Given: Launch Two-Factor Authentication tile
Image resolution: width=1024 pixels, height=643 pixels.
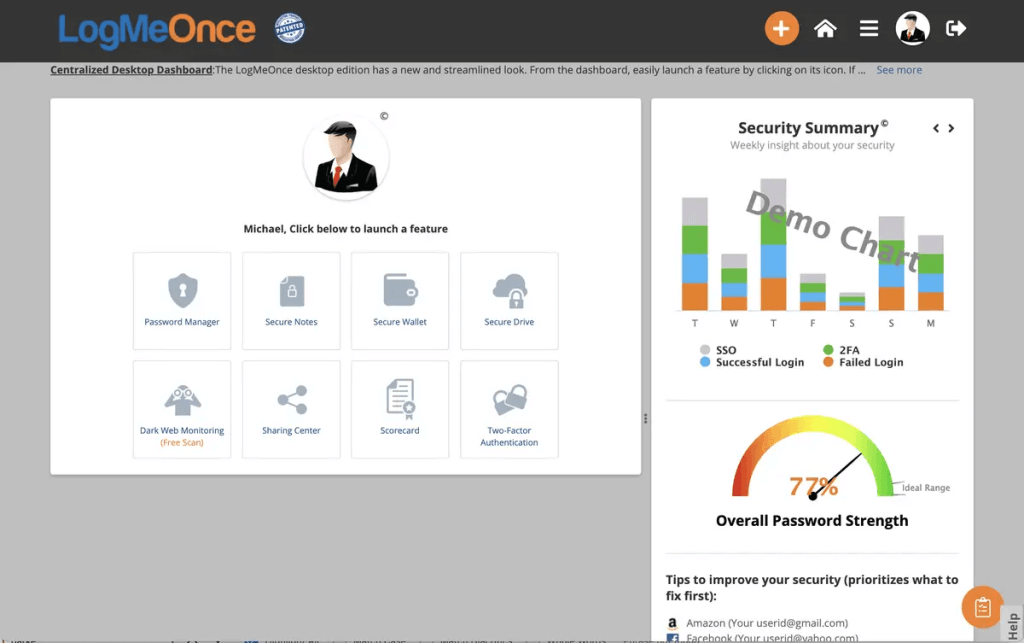Looking at the screenshot, I should (x=509, y=409).
